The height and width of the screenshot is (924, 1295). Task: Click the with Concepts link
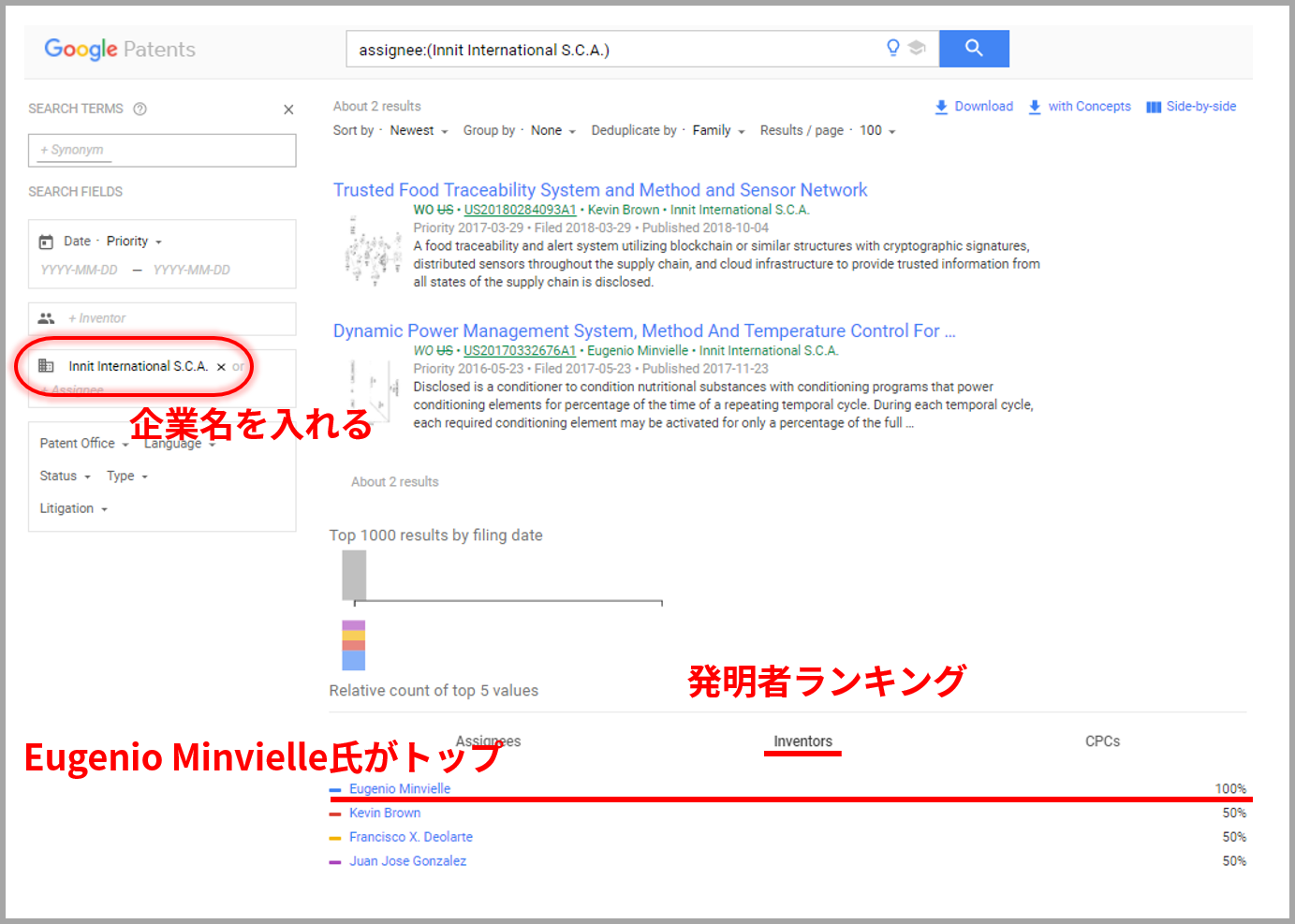pyautogui.click(x=1089, y=107)
